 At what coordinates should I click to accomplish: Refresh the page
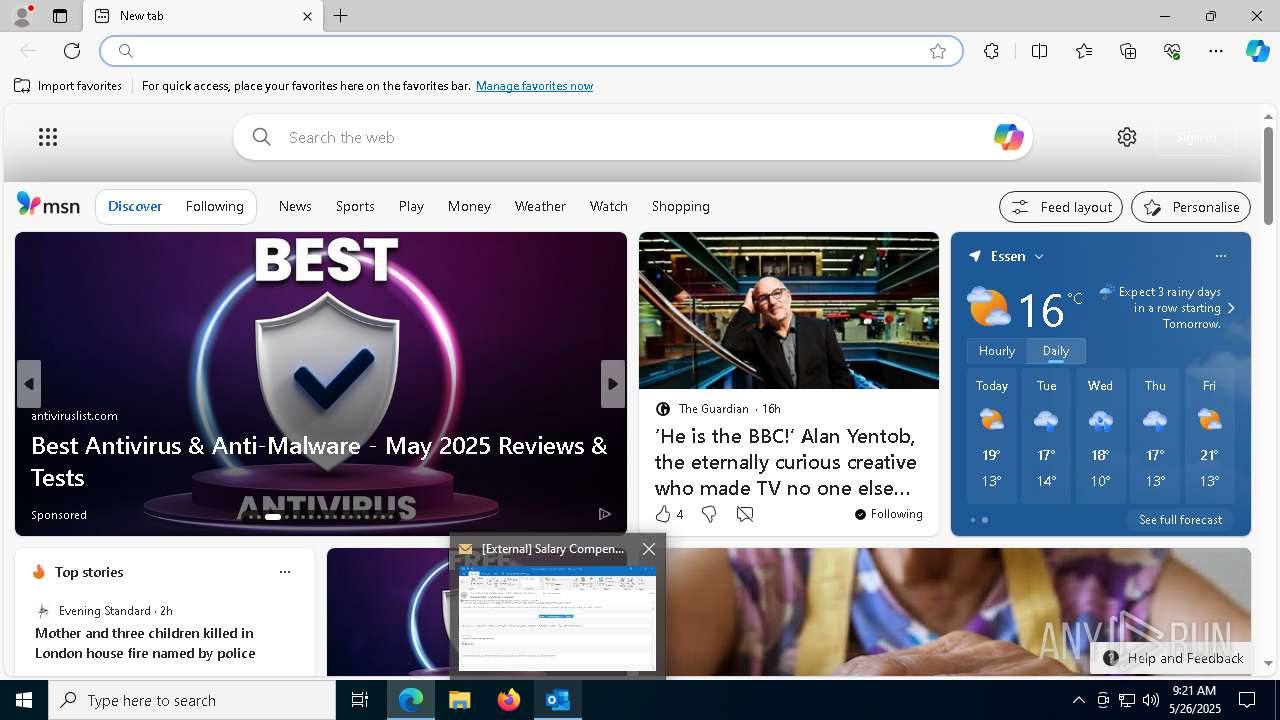click(72, 51)
